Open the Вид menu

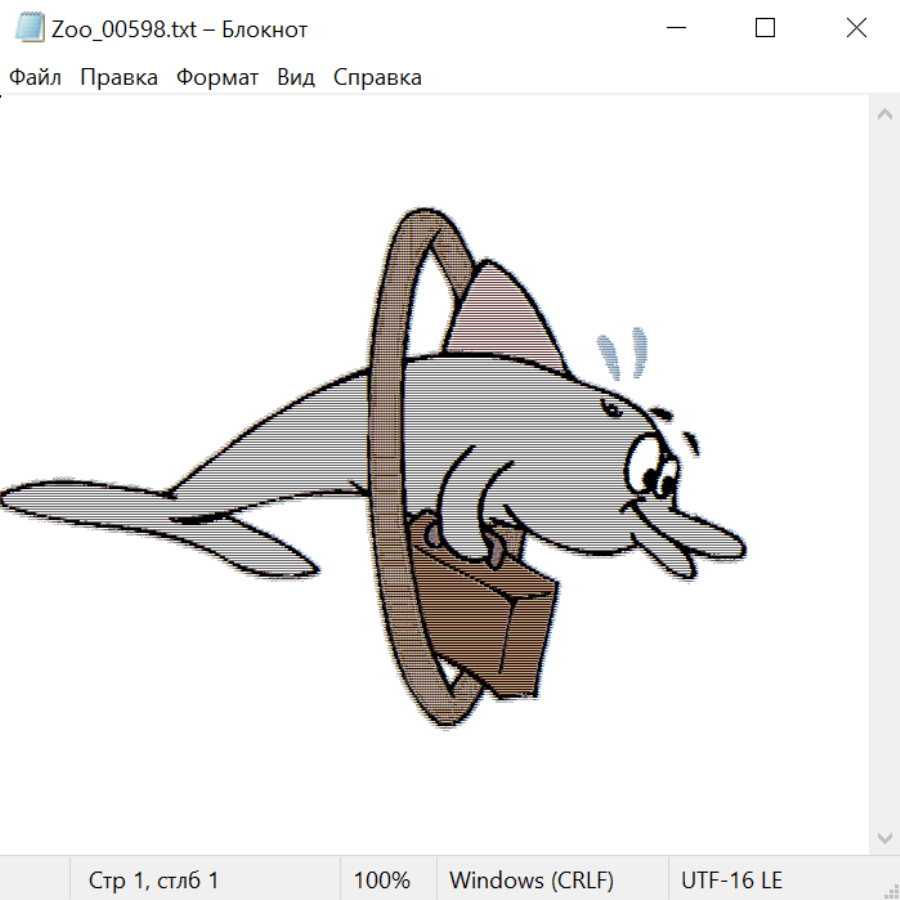point(295,78)
